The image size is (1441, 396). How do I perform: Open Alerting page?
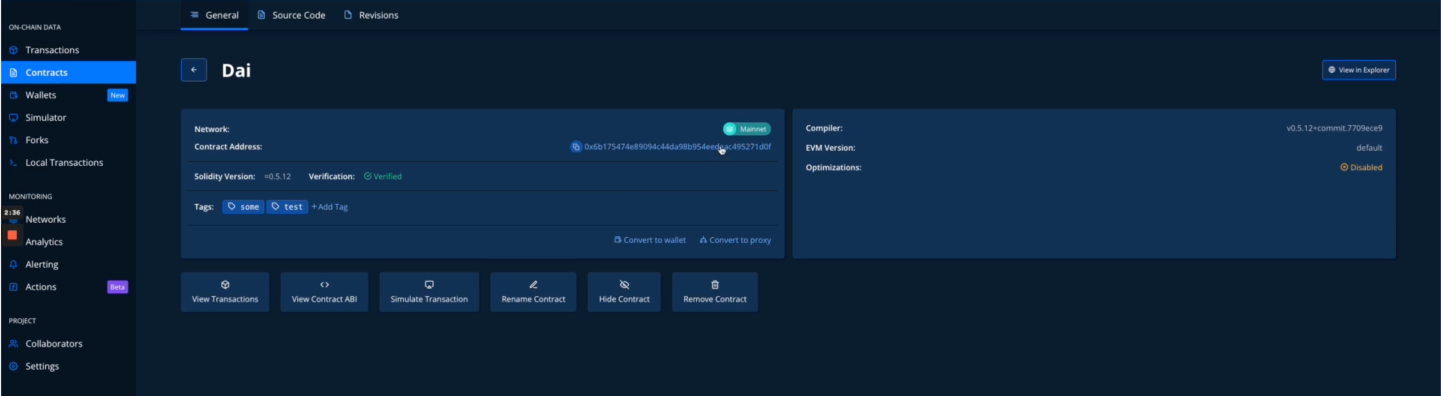coord(42,265)
